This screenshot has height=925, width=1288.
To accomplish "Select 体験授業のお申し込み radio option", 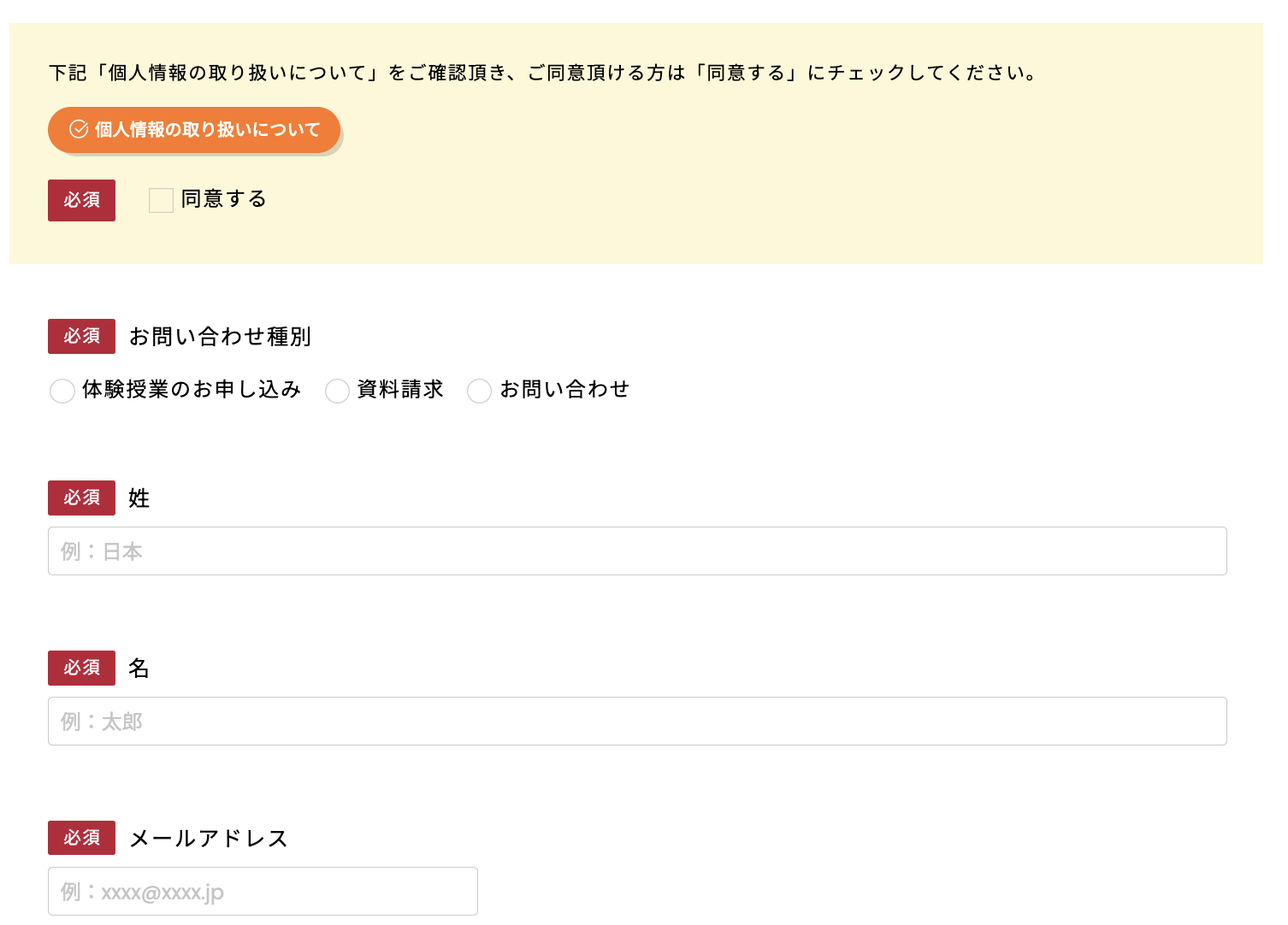I will click(62, 391).
